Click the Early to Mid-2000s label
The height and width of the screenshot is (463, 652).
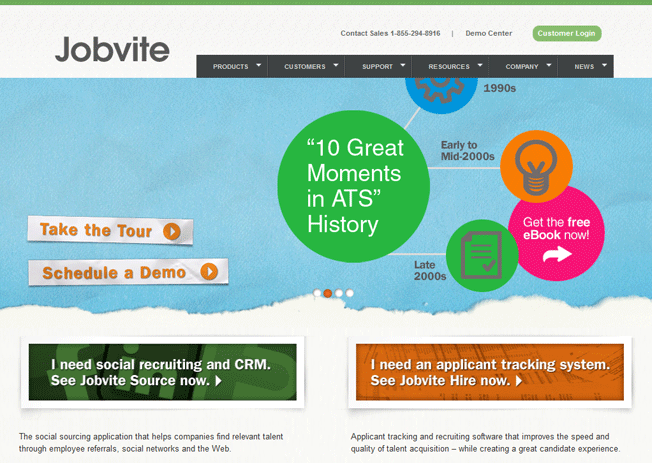coord(467,151)
